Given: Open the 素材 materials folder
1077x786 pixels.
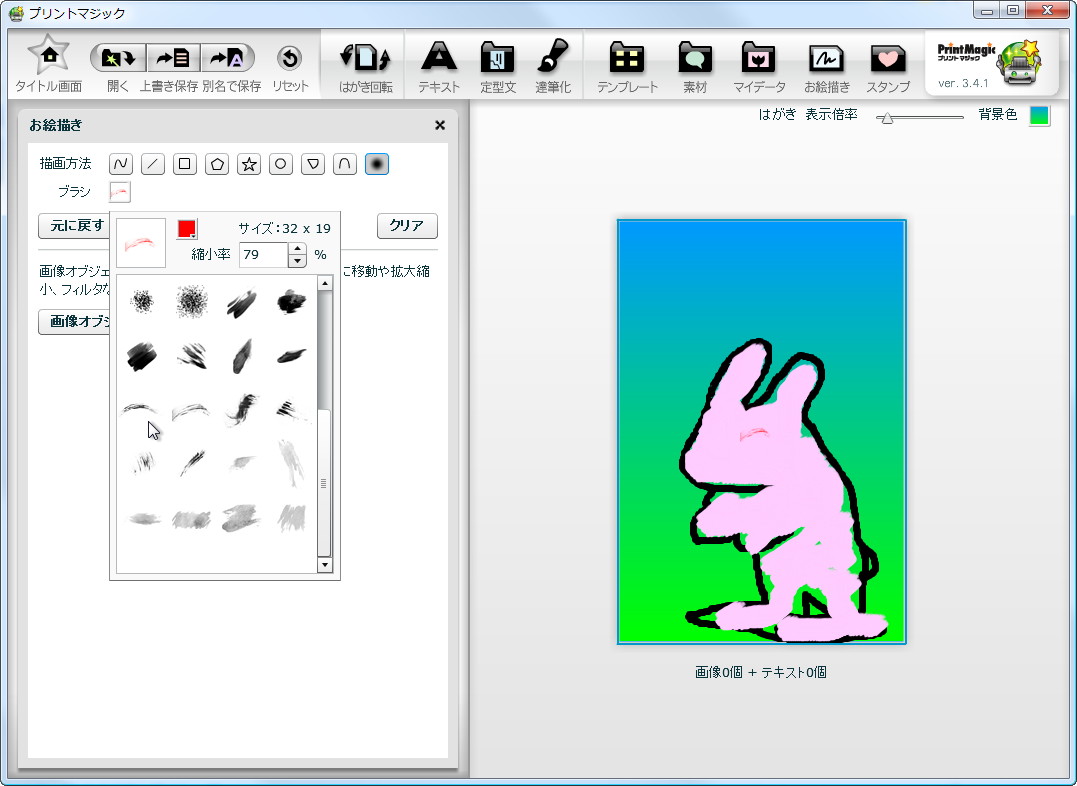Looking at the screenshot, I should (695, 65).
